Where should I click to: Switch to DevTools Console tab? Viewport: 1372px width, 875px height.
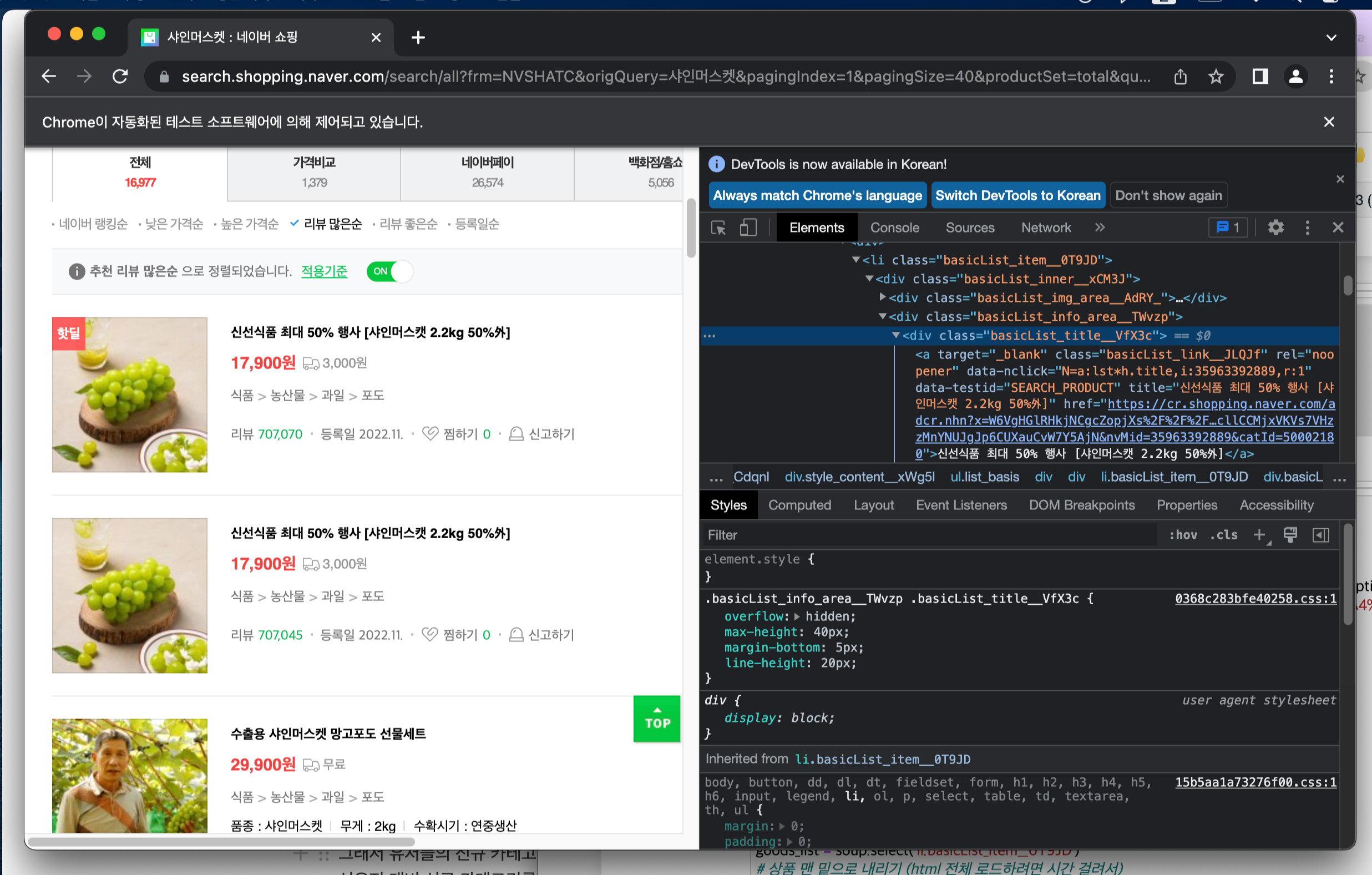894,228
